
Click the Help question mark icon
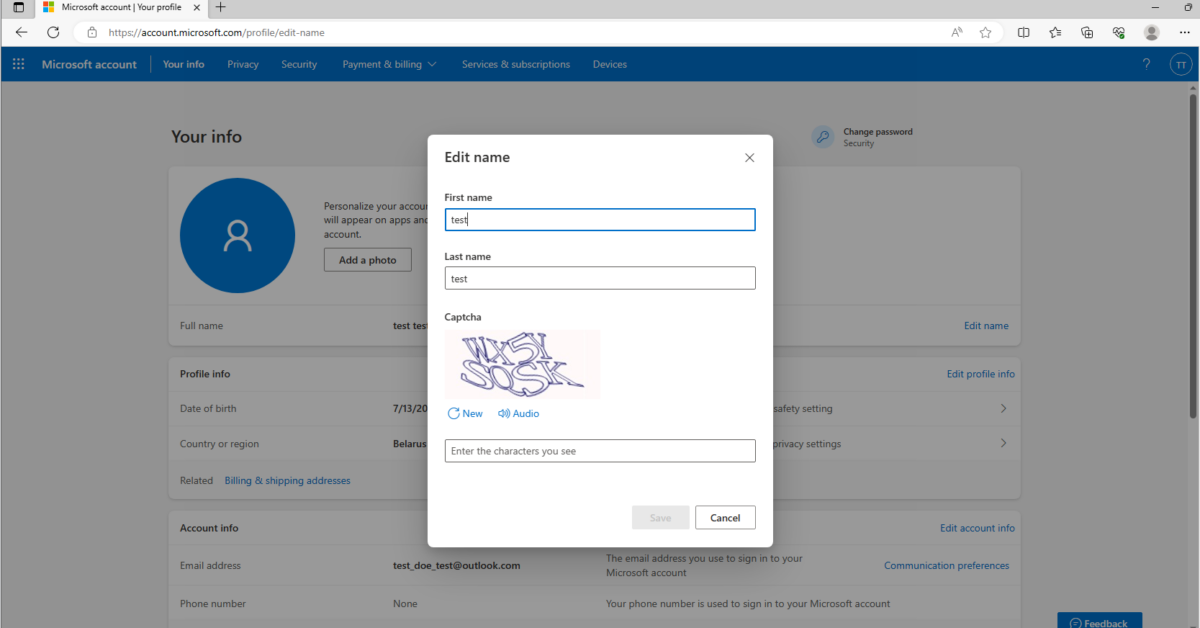click(x=1146, y=64)
